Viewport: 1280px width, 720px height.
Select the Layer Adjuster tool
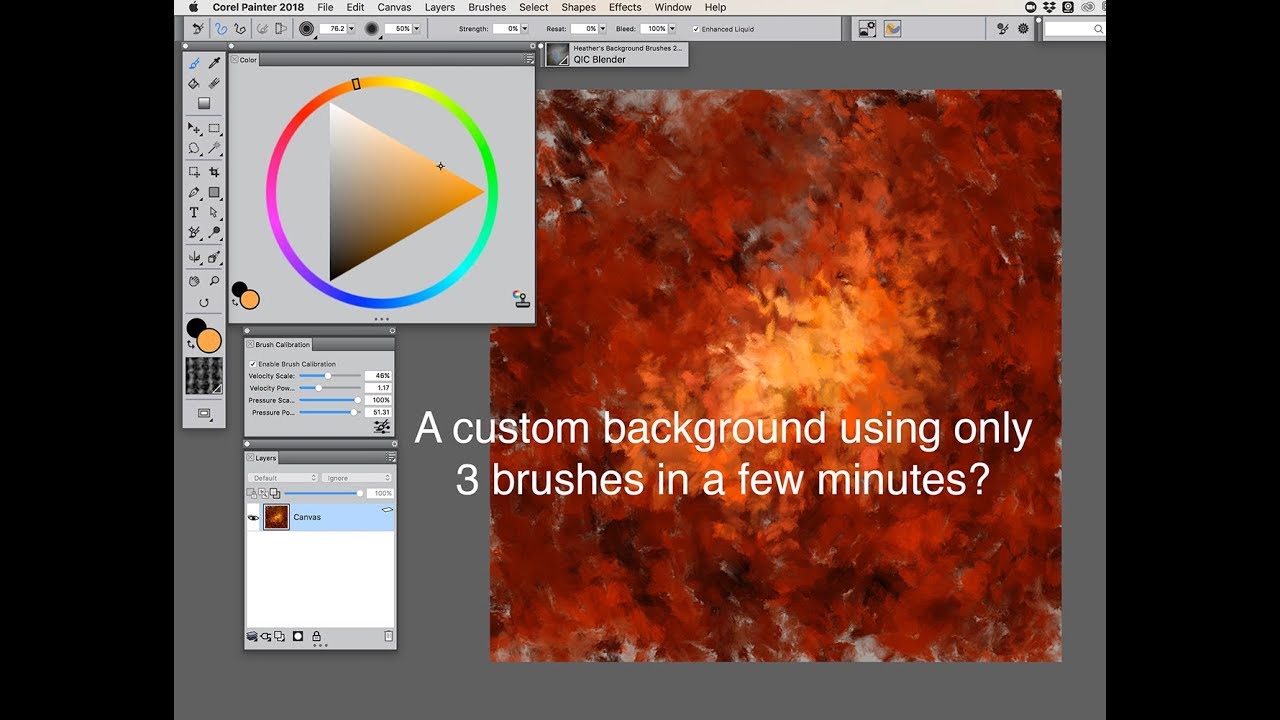(194, 128)
